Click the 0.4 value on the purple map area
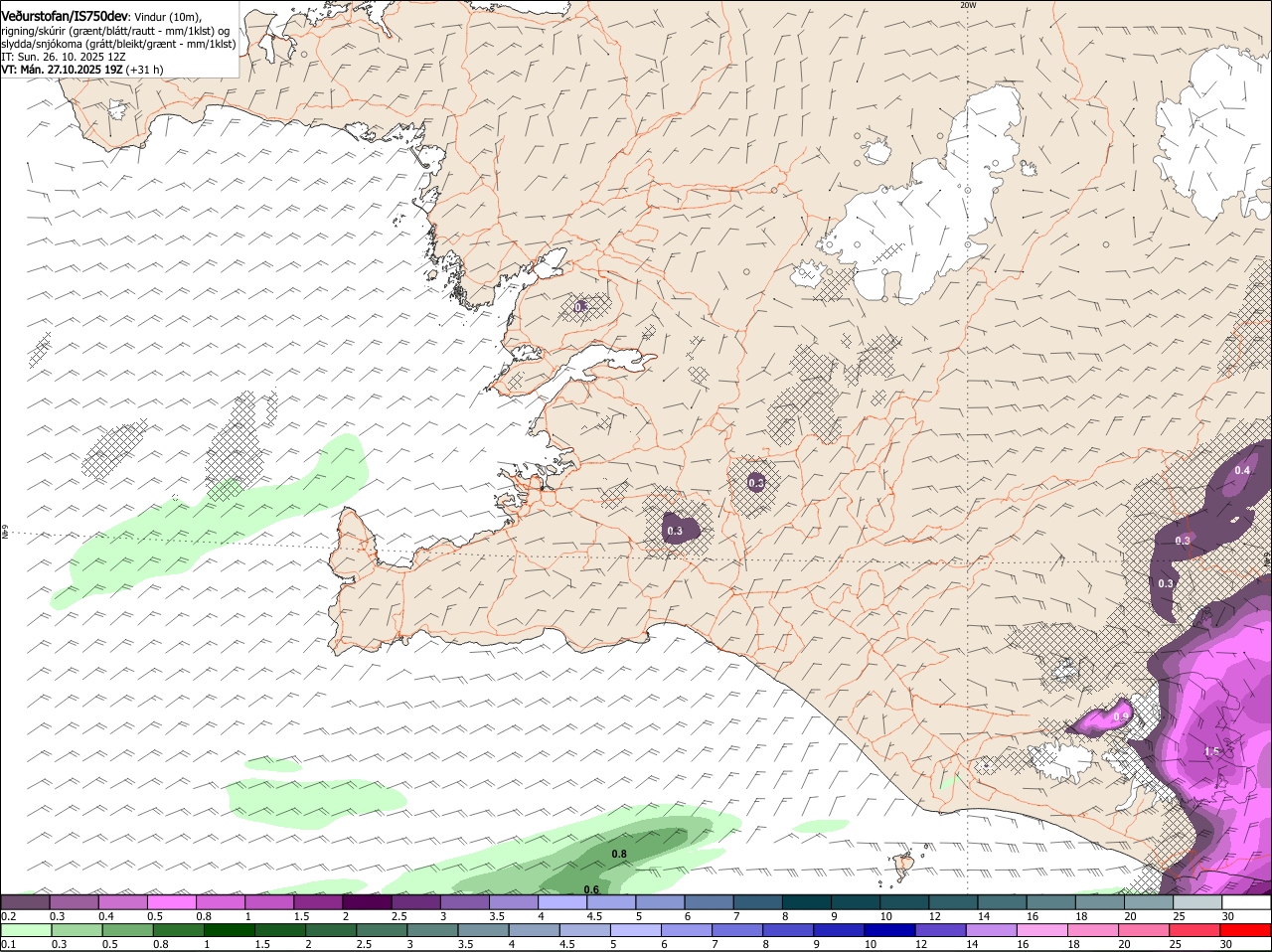 1242,470
